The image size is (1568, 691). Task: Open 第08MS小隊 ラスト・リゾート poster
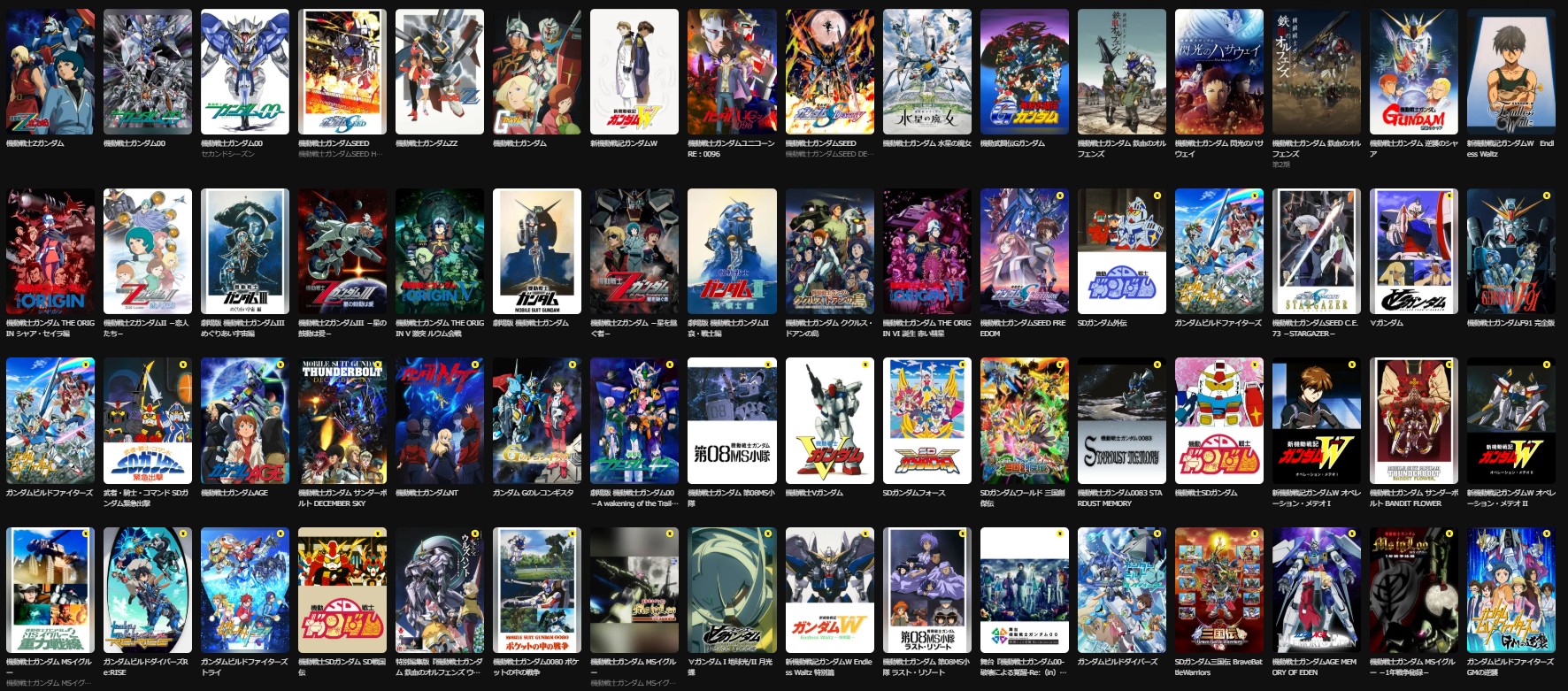[926, 590]
